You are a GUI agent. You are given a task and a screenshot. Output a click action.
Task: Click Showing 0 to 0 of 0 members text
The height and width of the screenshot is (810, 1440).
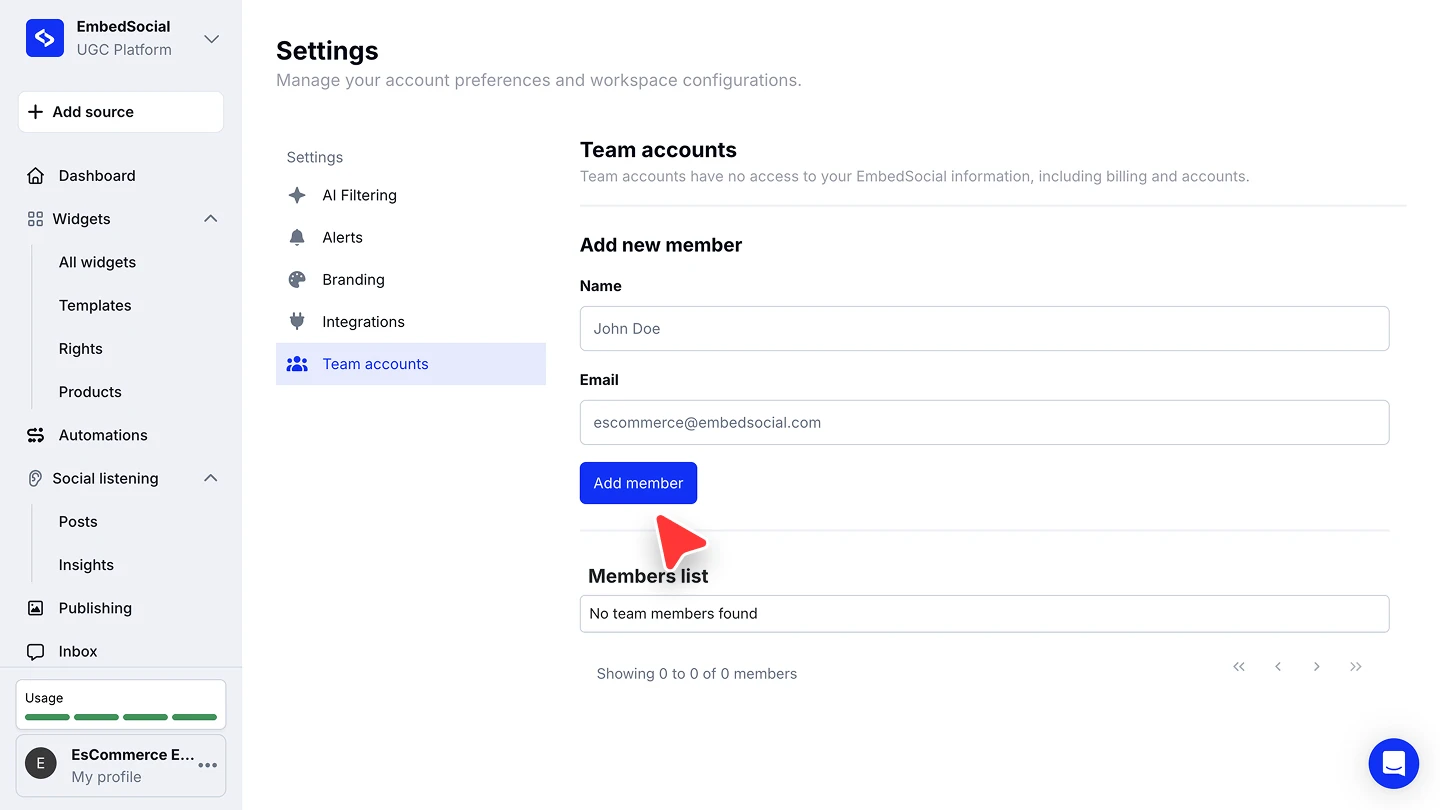pyautogui.click(x=697, y=674)
